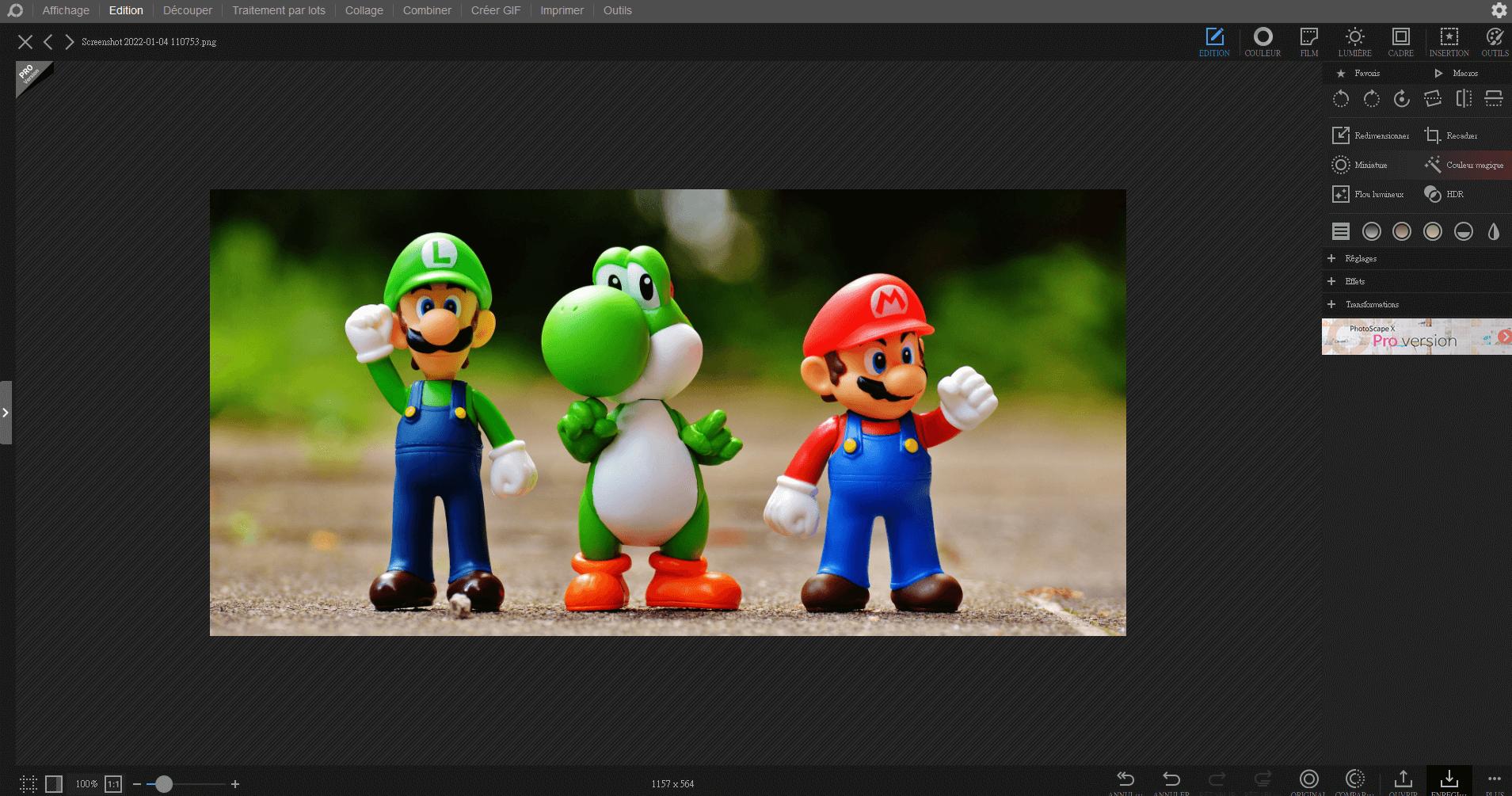Open the settings gear icon
1512x796 pixels.
1499,10
